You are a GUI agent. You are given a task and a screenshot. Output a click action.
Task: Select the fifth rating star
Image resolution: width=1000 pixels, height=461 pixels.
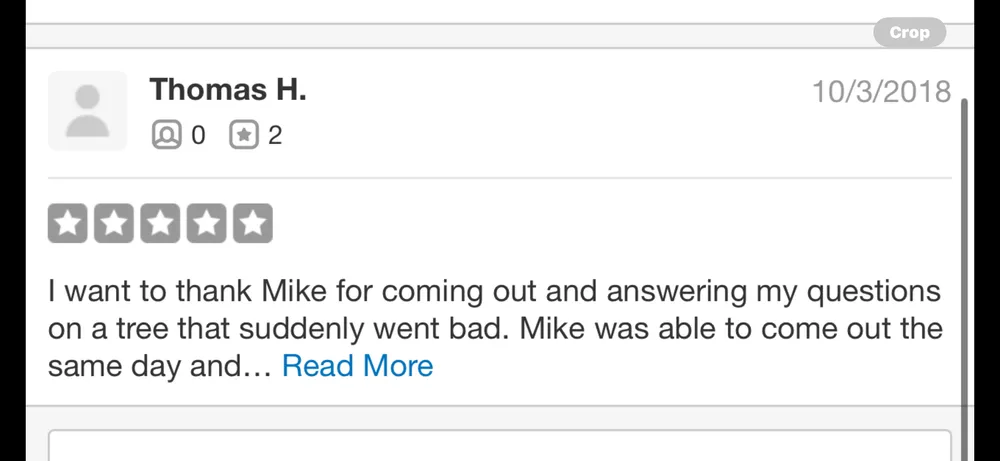tap(252, 224)
